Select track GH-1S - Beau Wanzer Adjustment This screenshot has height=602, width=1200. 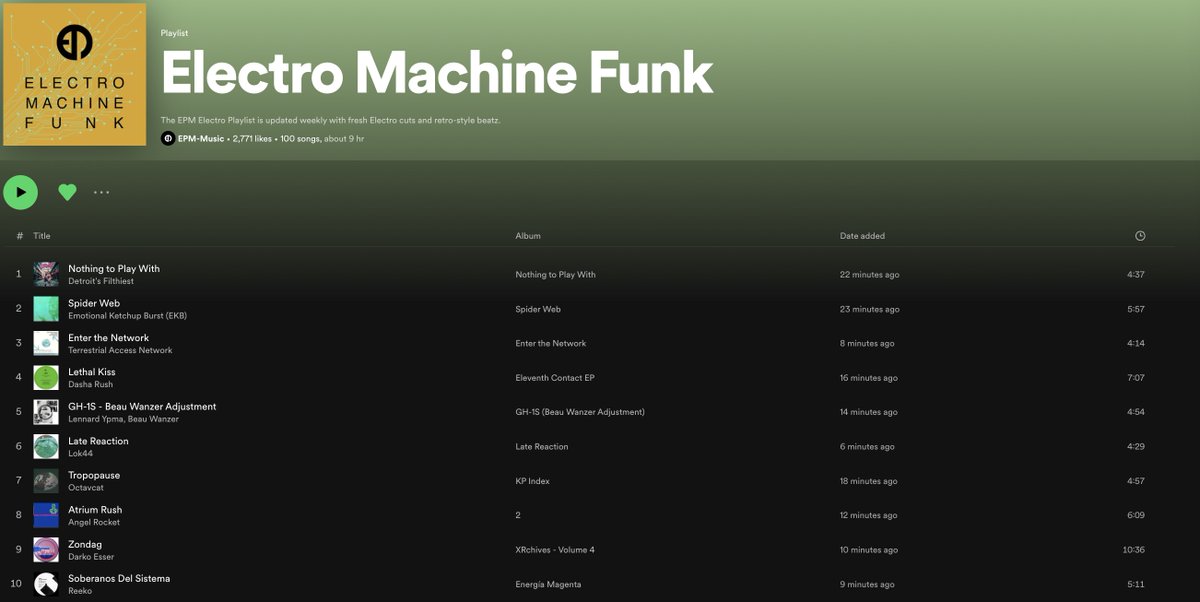click(x=142, y=407)
